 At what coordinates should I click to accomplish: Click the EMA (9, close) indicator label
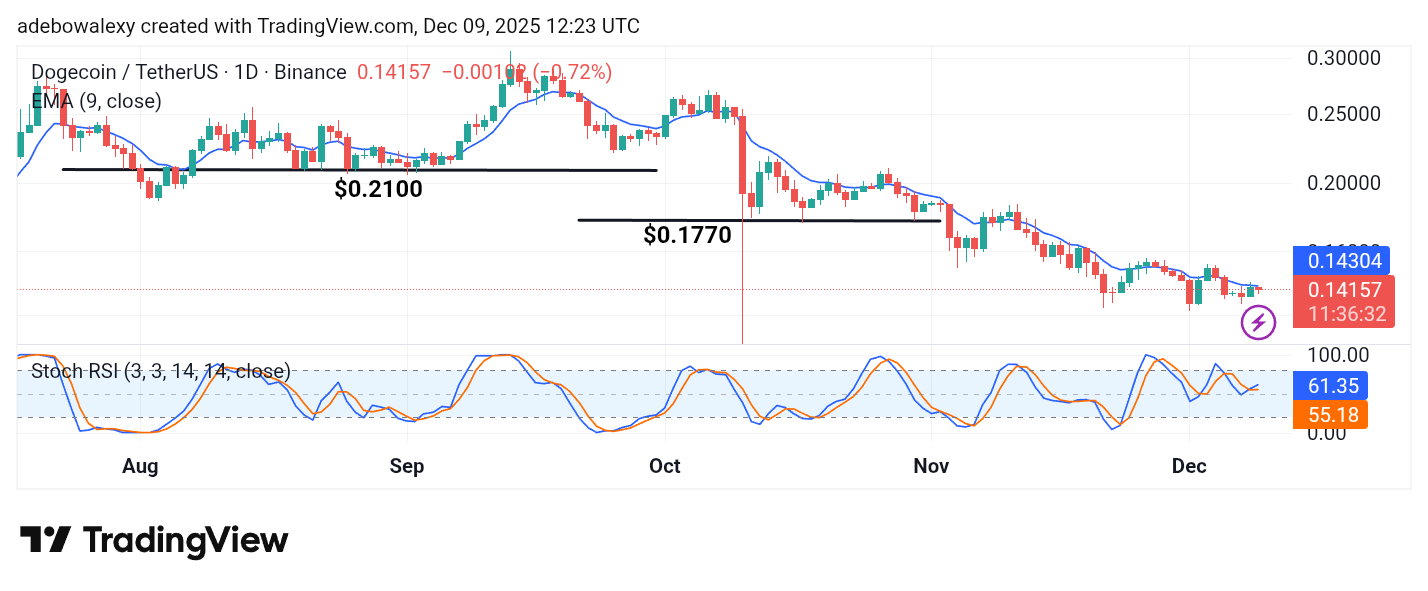[96, 101]
